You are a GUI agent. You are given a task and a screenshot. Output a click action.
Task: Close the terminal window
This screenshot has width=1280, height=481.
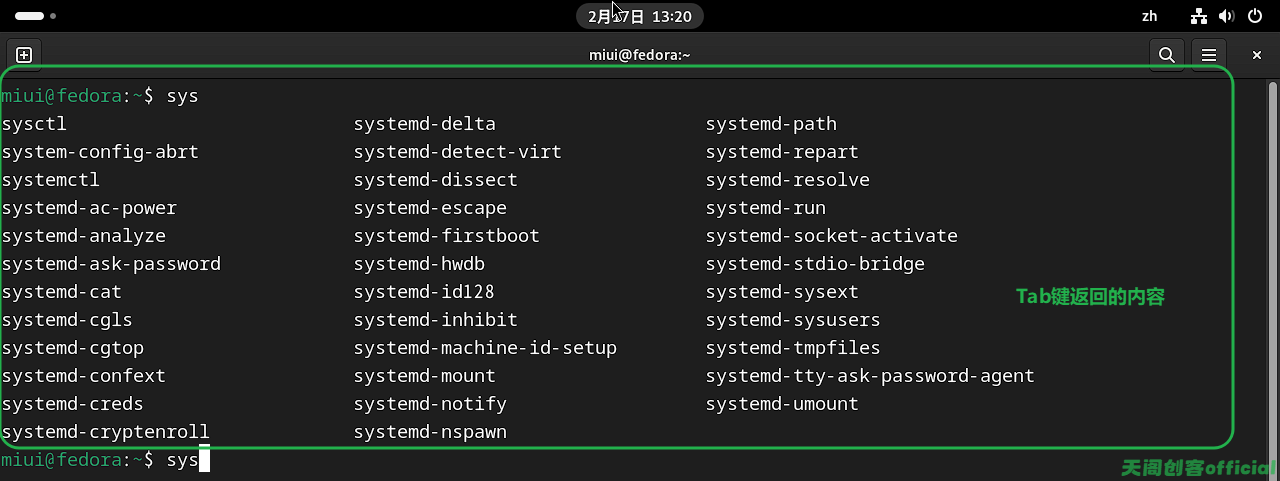[x=1257, y=55]
